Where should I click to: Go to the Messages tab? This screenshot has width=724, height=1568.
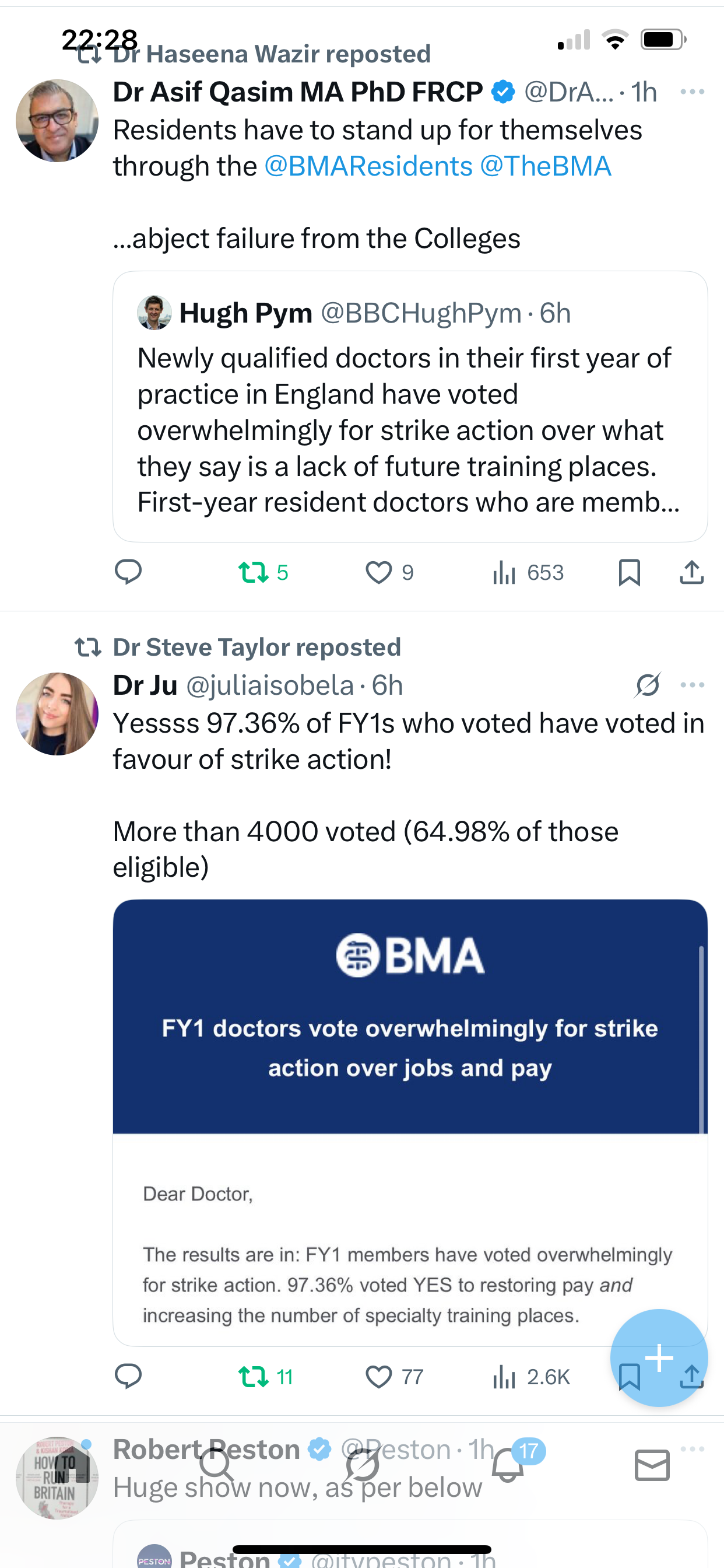tap(652, 1466)
